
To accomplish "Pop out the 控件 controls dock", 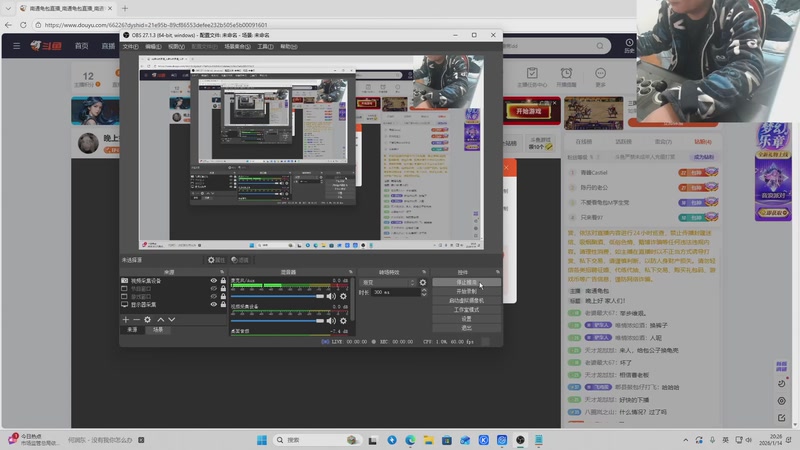I will pos(497,272).
